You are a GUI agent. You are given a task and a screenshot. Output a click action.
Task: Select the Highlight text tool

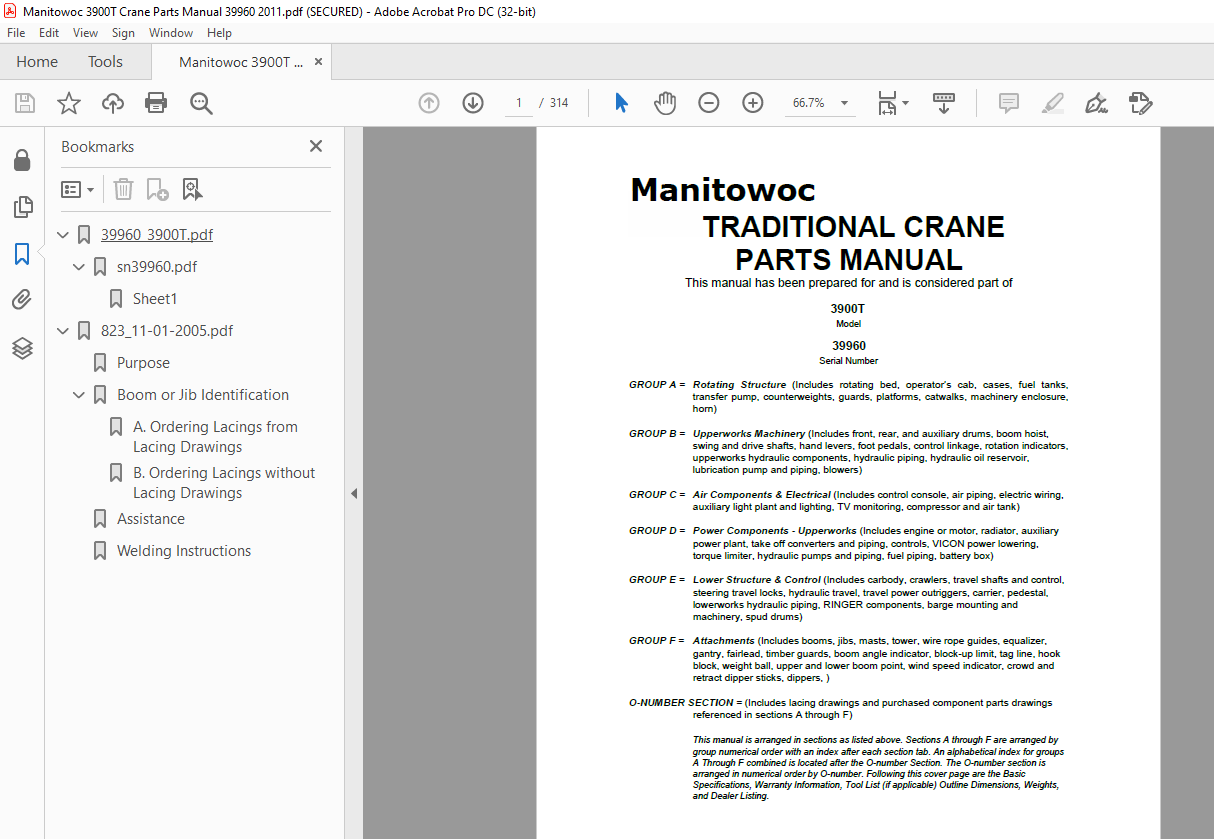[x=1052, y=103]
